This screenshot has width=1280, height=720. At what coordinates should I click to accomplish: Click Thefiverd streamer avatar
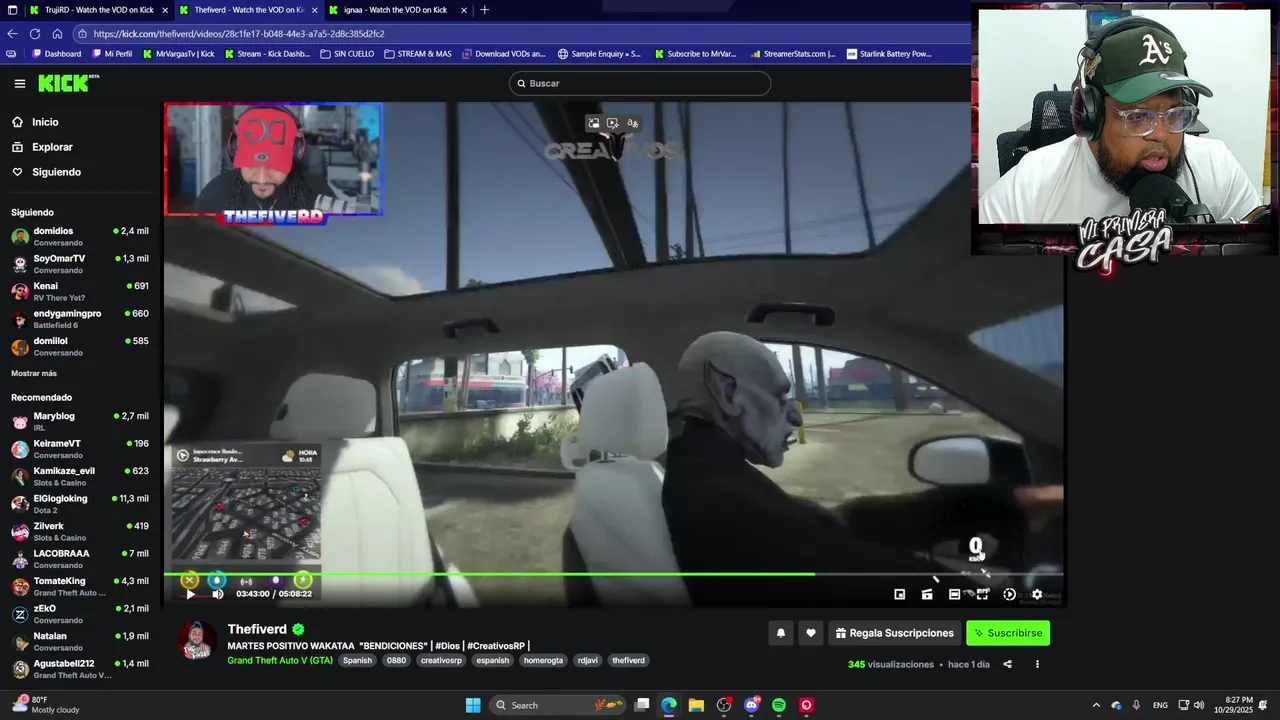tap(197, 641)
